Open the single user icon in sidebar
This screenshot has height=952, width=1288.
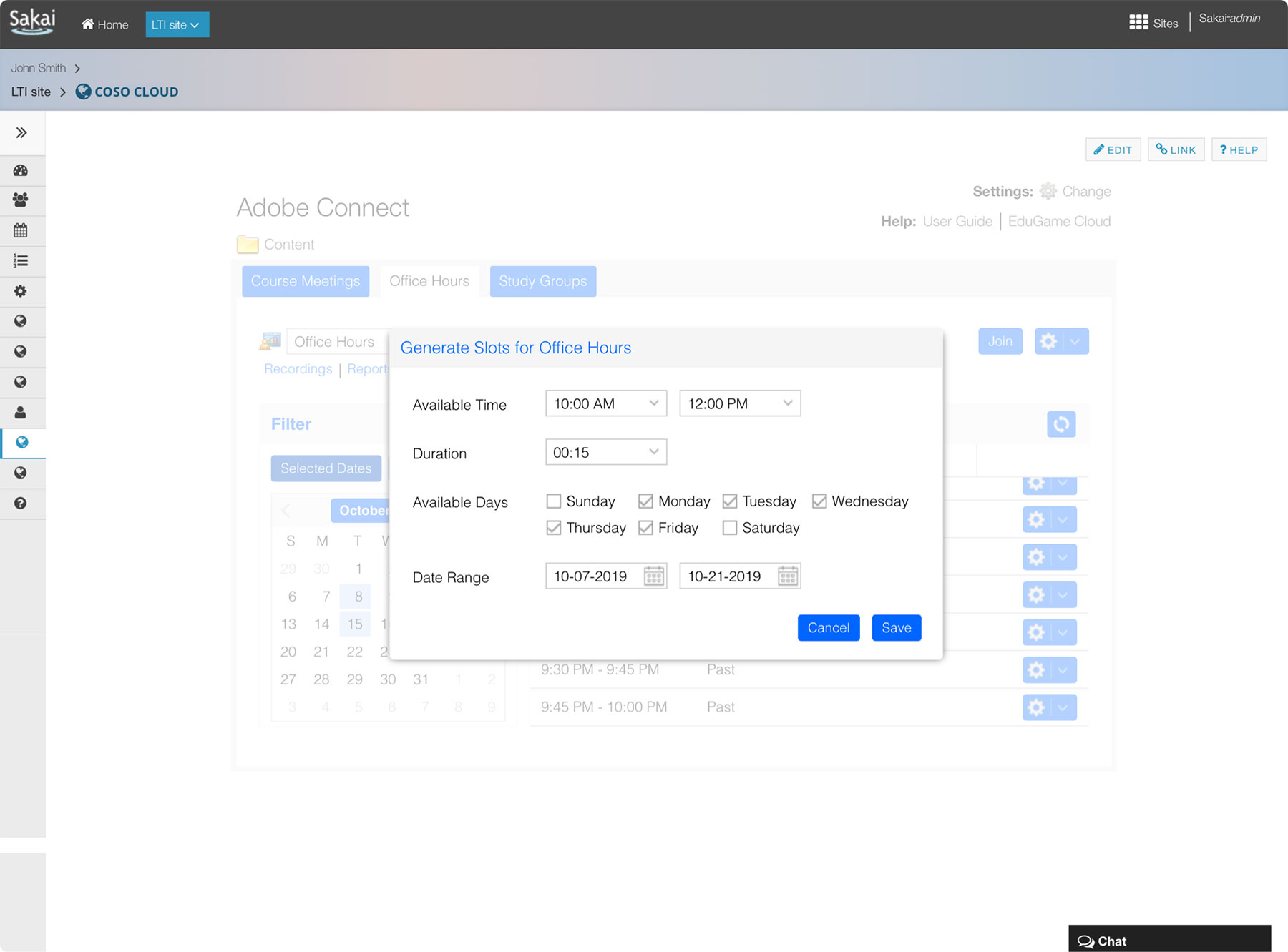pyautogui.click(x=21, y=412)
